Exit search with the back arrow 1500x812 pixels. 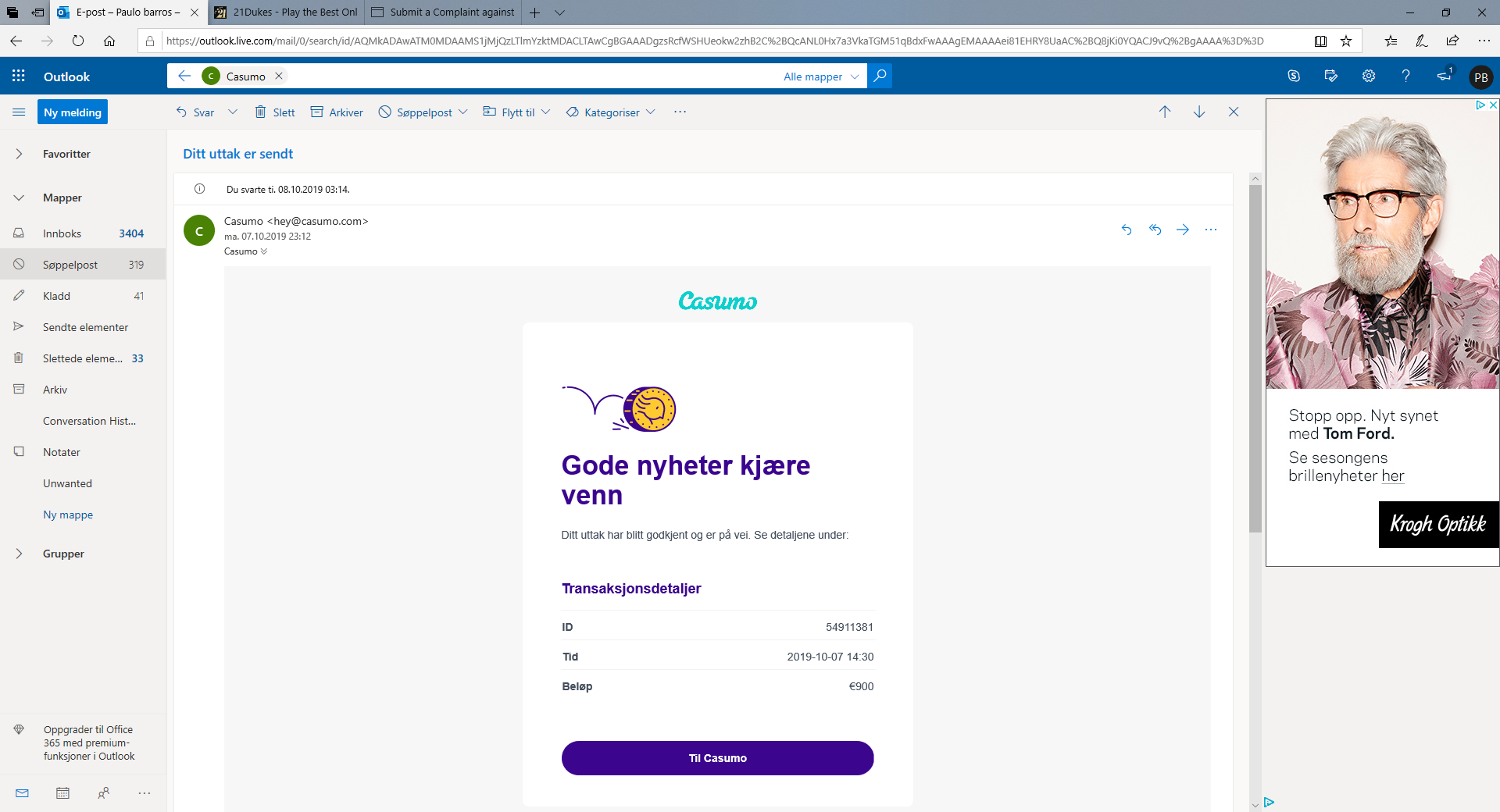point(184,76)
